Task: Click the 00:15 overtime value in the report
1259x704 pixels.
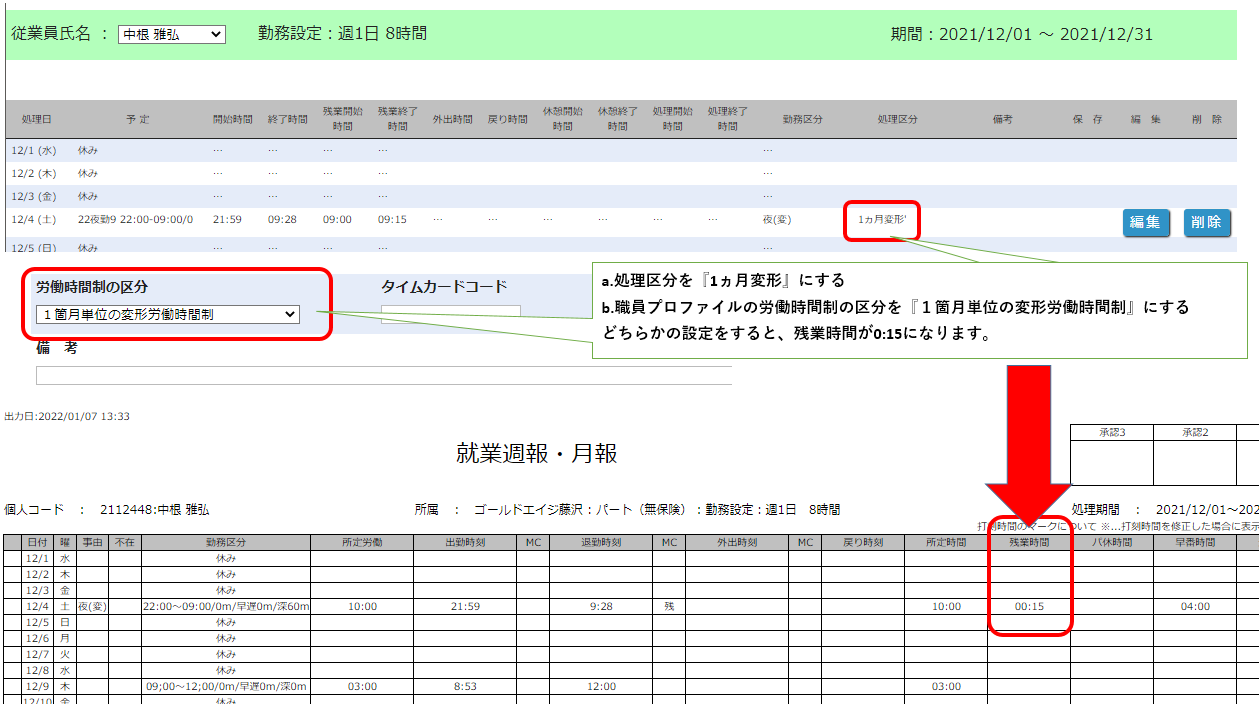Action: pos(1029,607)
